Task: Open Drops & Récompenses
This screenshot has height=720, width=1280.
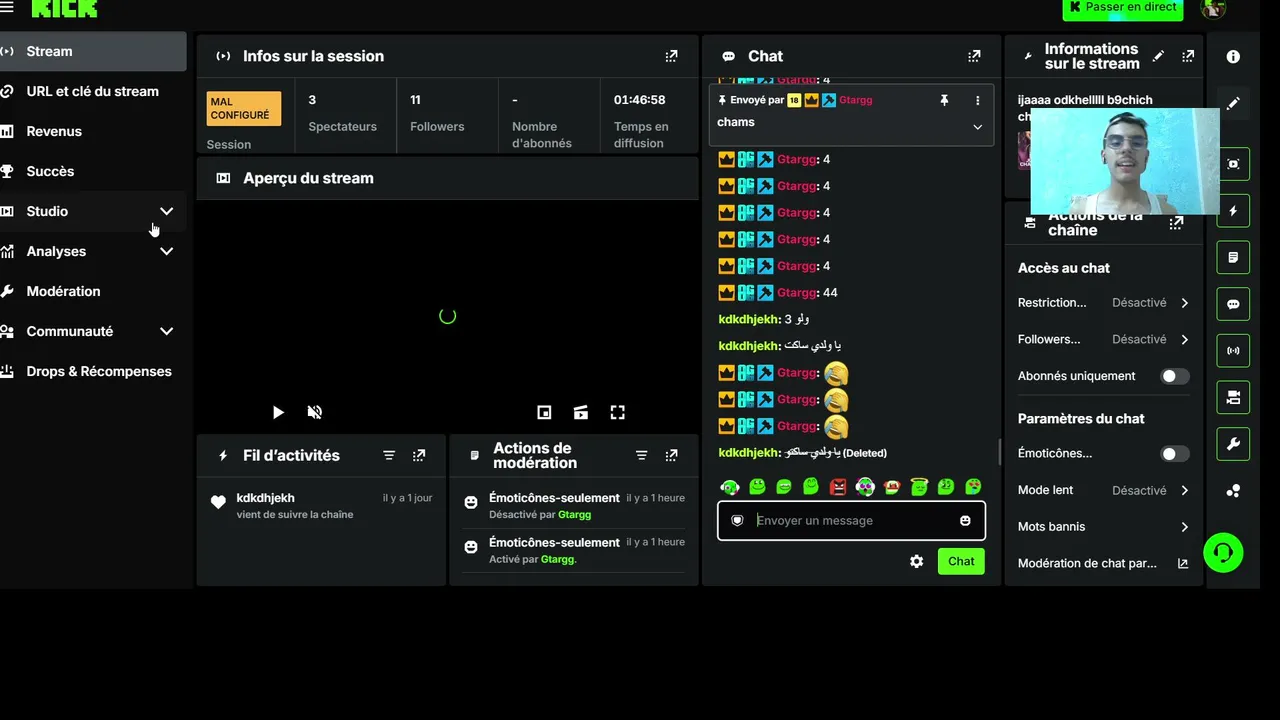Action: 93,371
